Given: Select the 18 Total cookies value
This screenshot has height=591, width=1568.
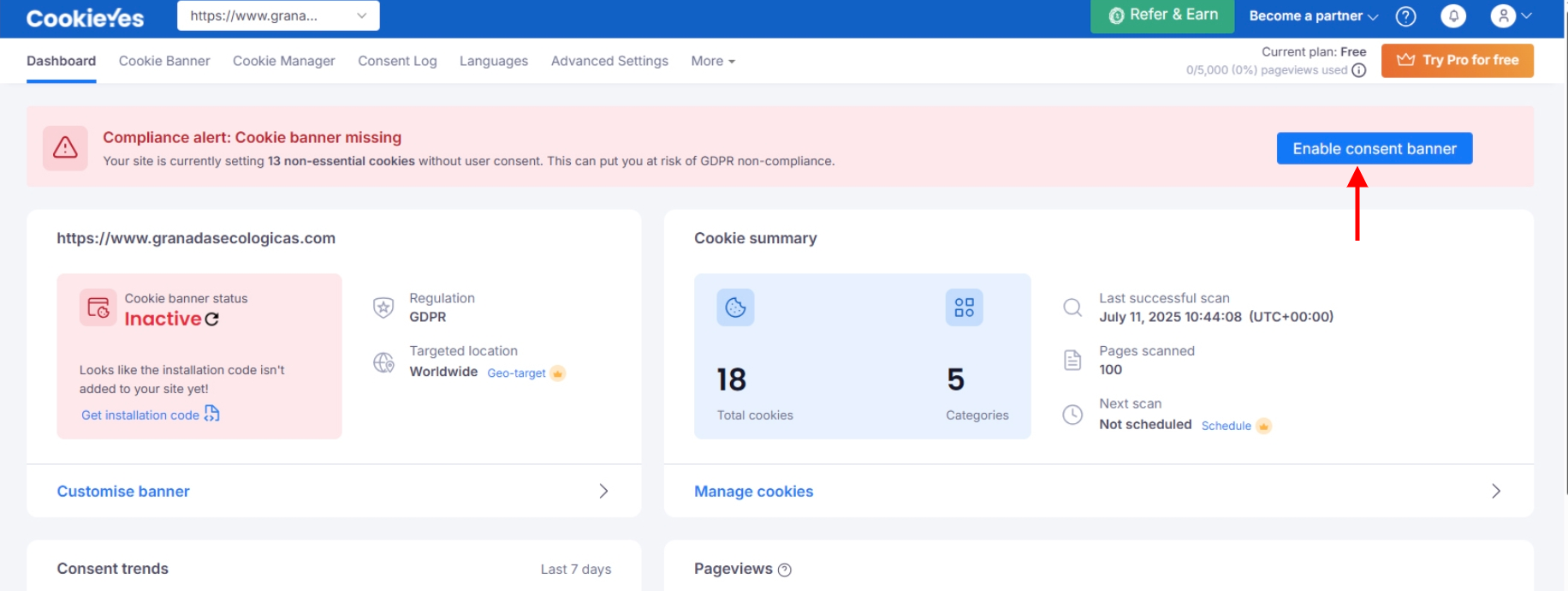Looking at the screenshot, I should pos(732,379).
